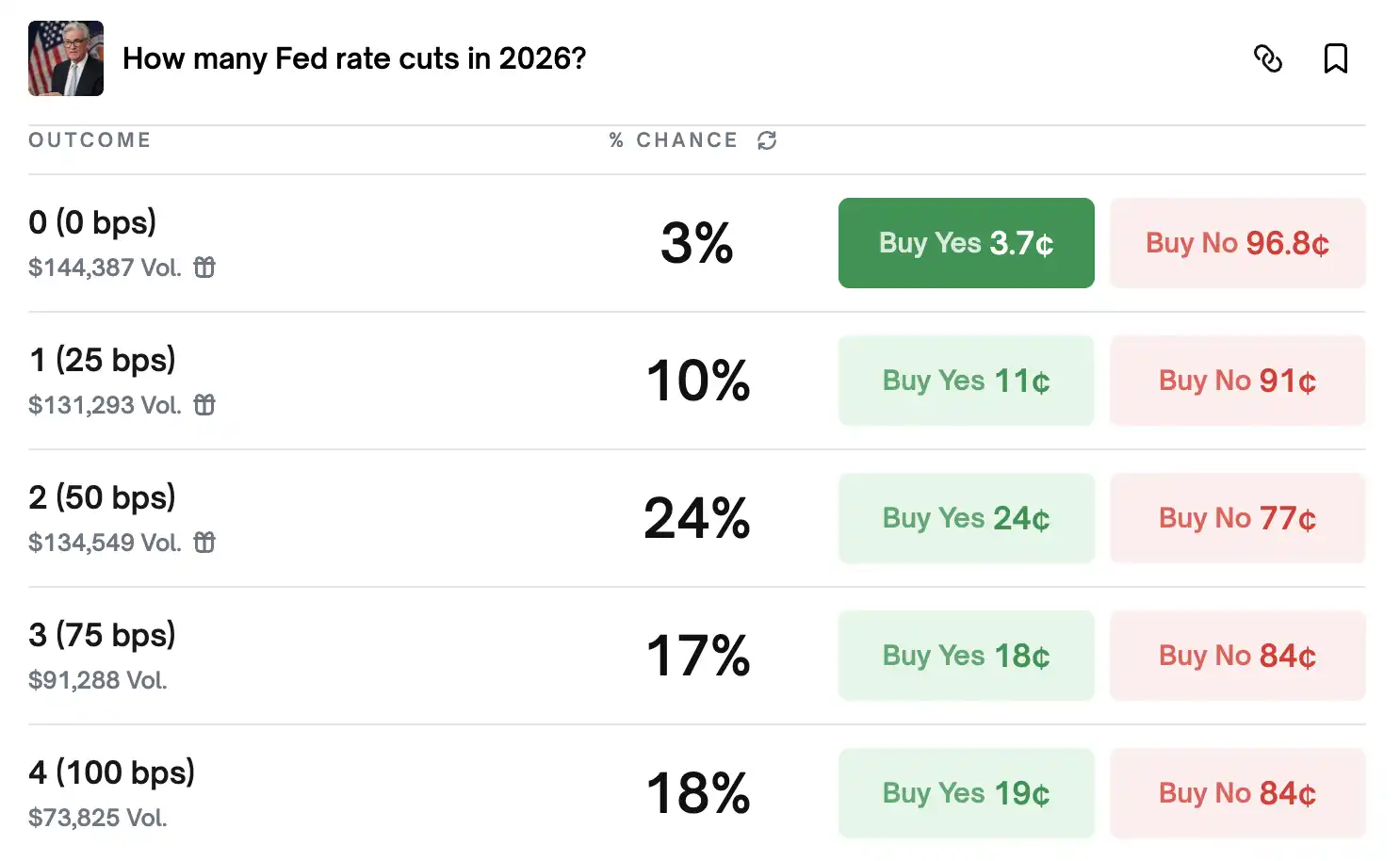Buy Yes at 24¢ for two cuts
The image size is (1400, 861).
point(966,518)
